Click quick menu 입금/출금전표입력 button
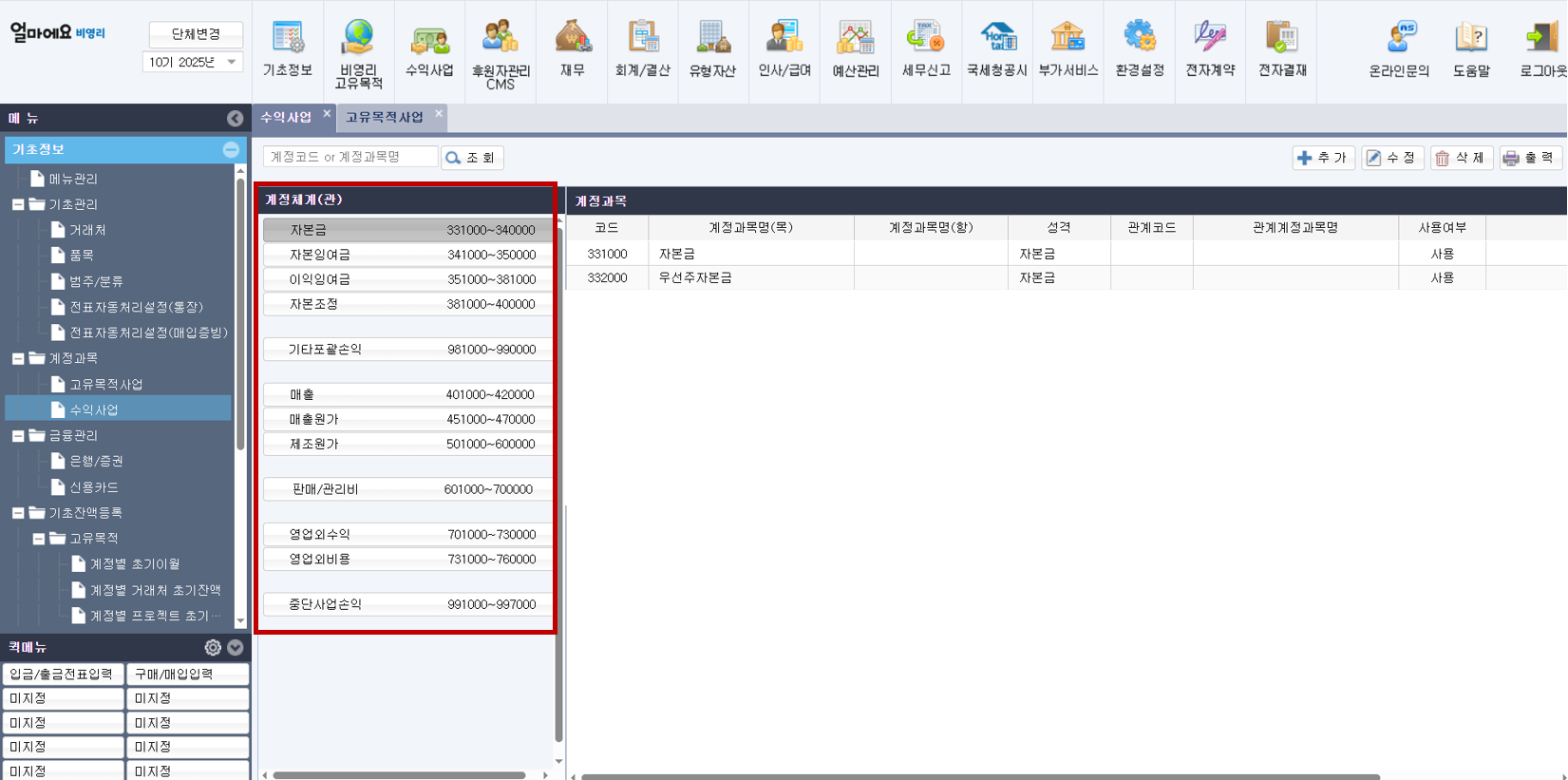Viewport: 1568px width, 780px height. (x=63, y=674)
